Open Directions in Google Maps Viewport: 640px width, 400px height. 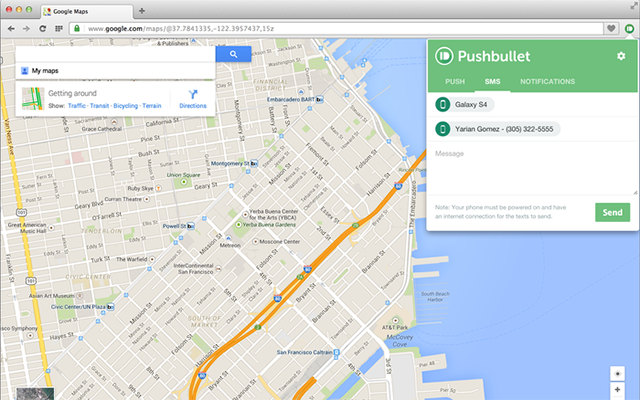click(193, 99)
